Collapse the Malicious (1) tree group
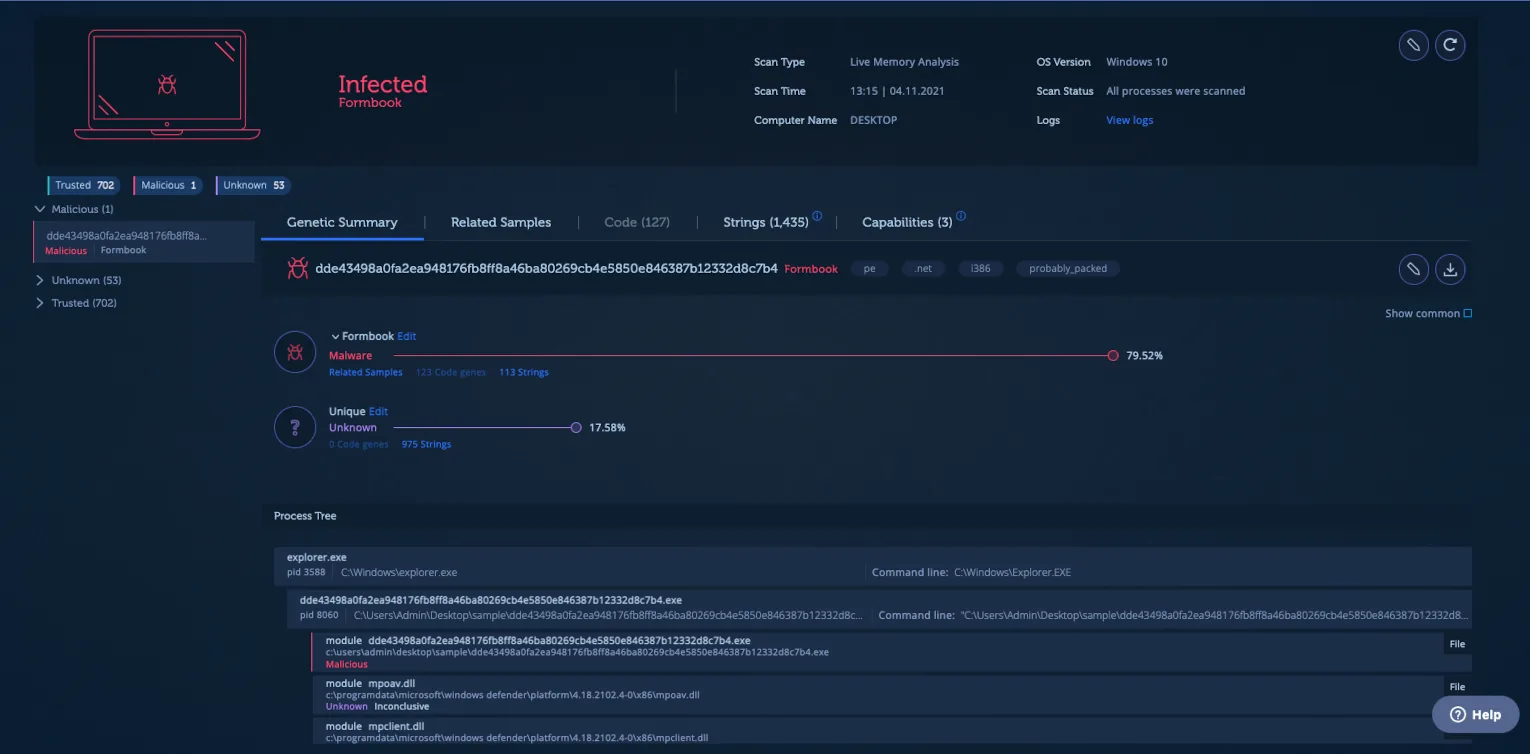 [40, 209]
